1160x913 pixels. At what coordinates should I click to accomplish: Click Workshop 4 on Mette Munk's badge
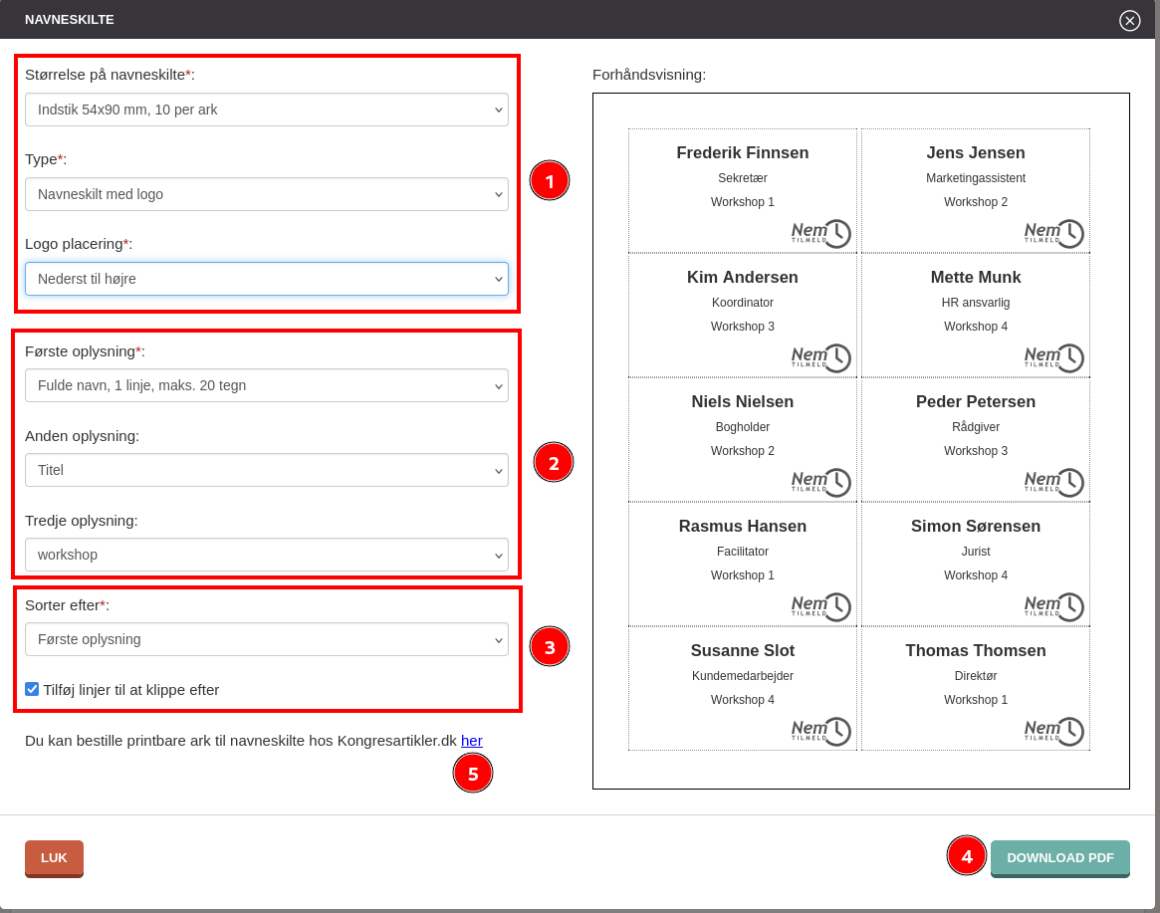[976, 326]
